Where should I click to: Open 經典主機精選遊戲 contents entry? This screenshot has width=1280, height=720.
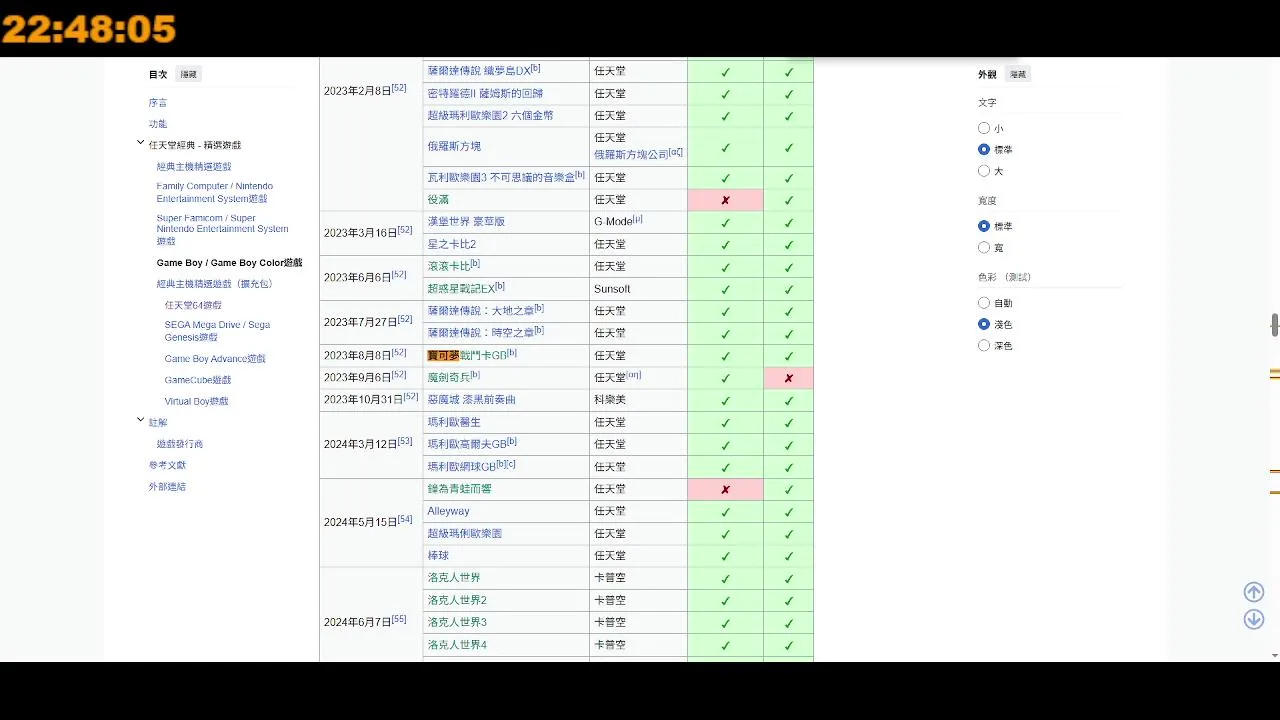(x=194, y=167)
